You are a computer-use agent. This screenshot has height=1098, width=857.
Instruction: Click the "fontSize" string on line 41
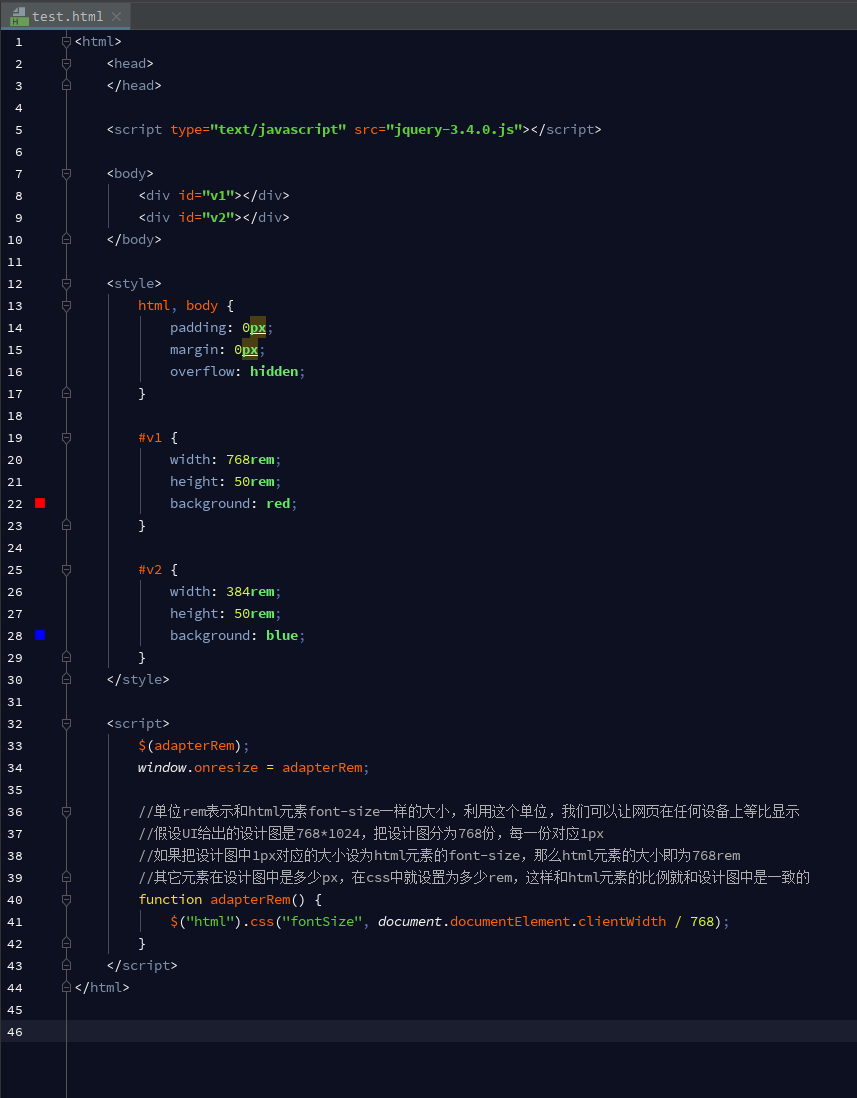pos(322,922)
